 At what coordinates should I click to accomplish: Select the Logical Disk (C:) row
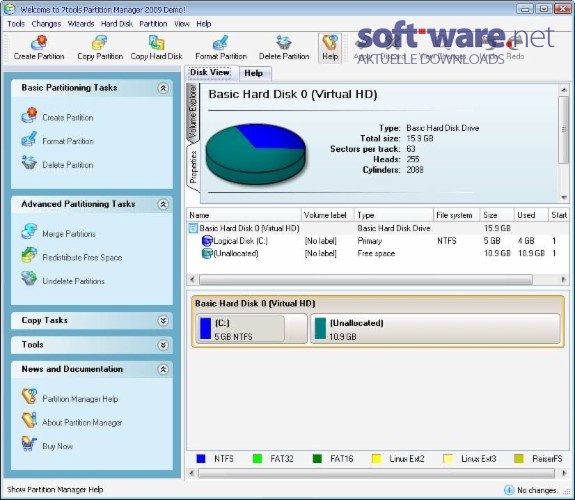point(378,241)
